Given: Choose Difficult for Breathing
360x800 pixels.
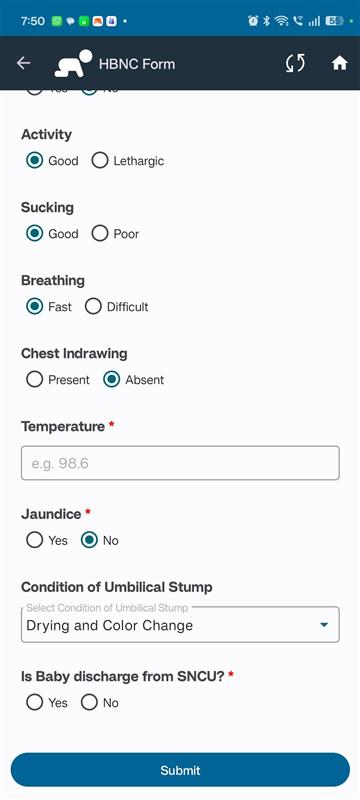Looking at the screenshot, I should [116, 307].
